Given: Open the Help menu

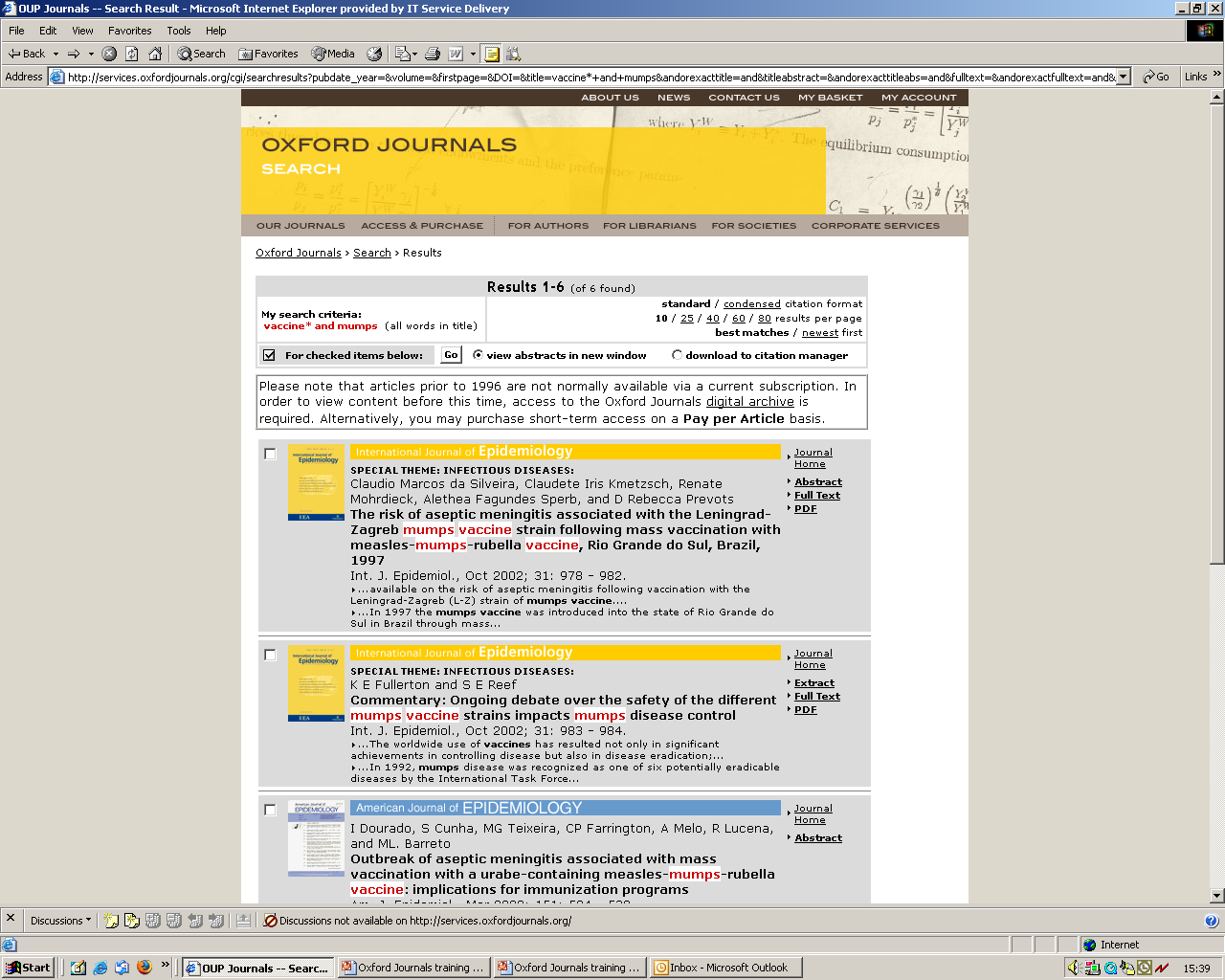Looking at the screenshot, I should (x=216, y=31).
